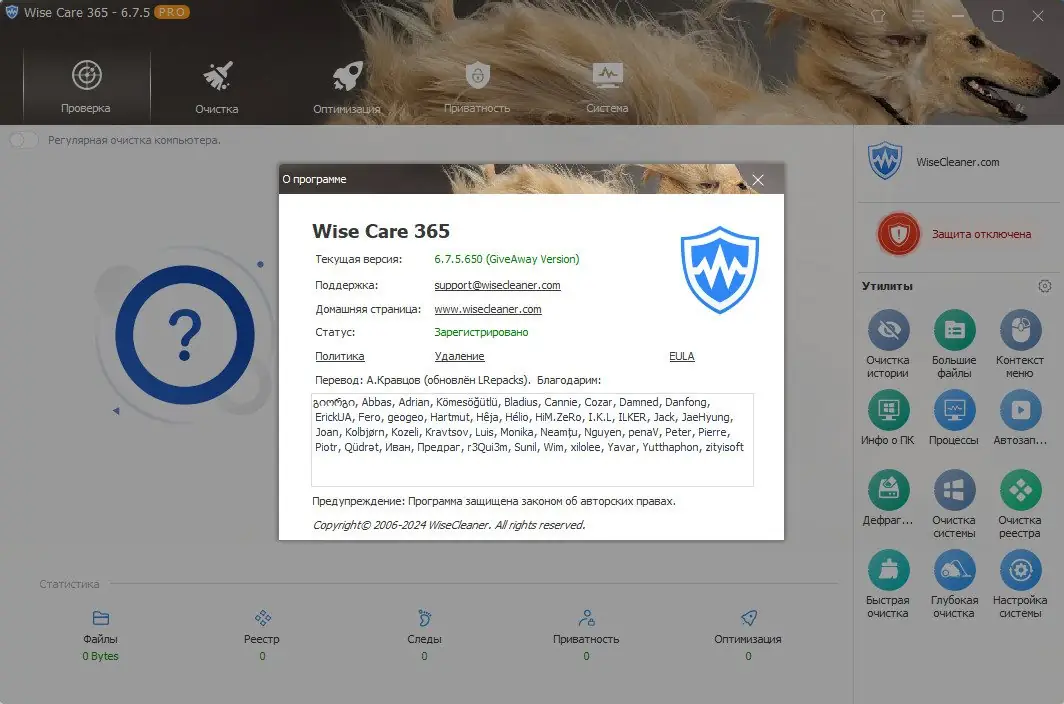
Task: Click the Реестр statistic icon
Action: (263, 618)
